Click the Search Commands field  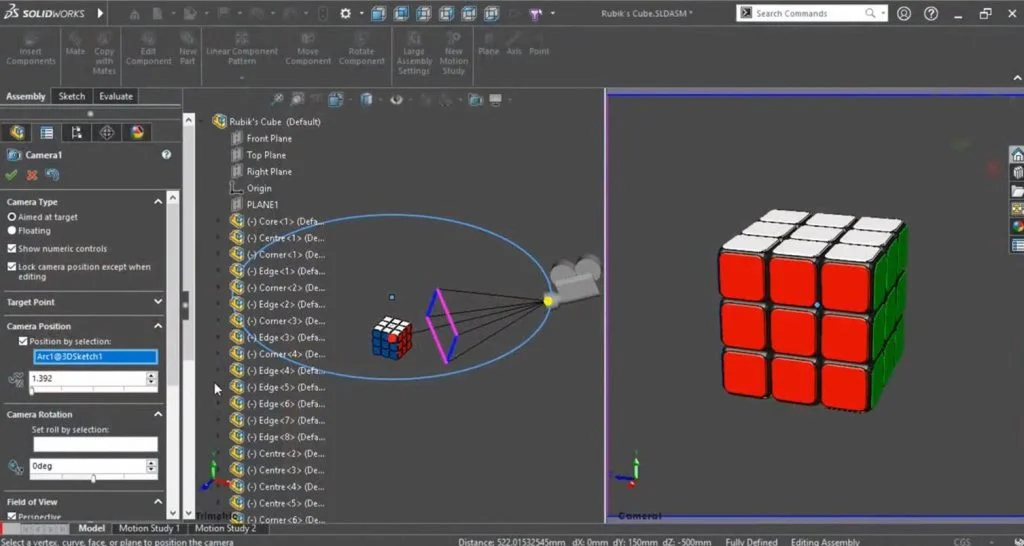pos(805,13)
